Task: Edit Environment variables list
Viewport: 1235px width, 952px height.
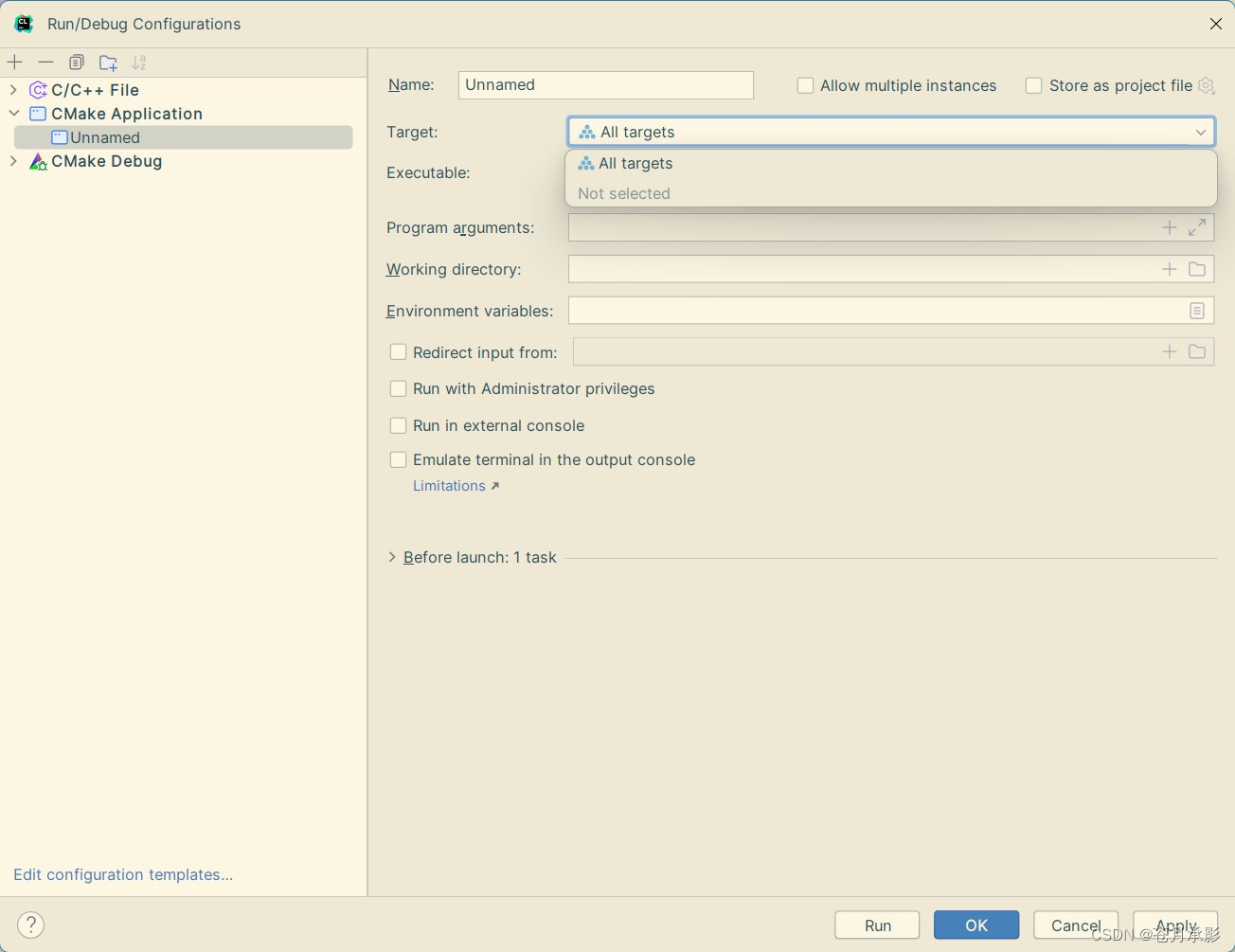Action: point(1197,311)
